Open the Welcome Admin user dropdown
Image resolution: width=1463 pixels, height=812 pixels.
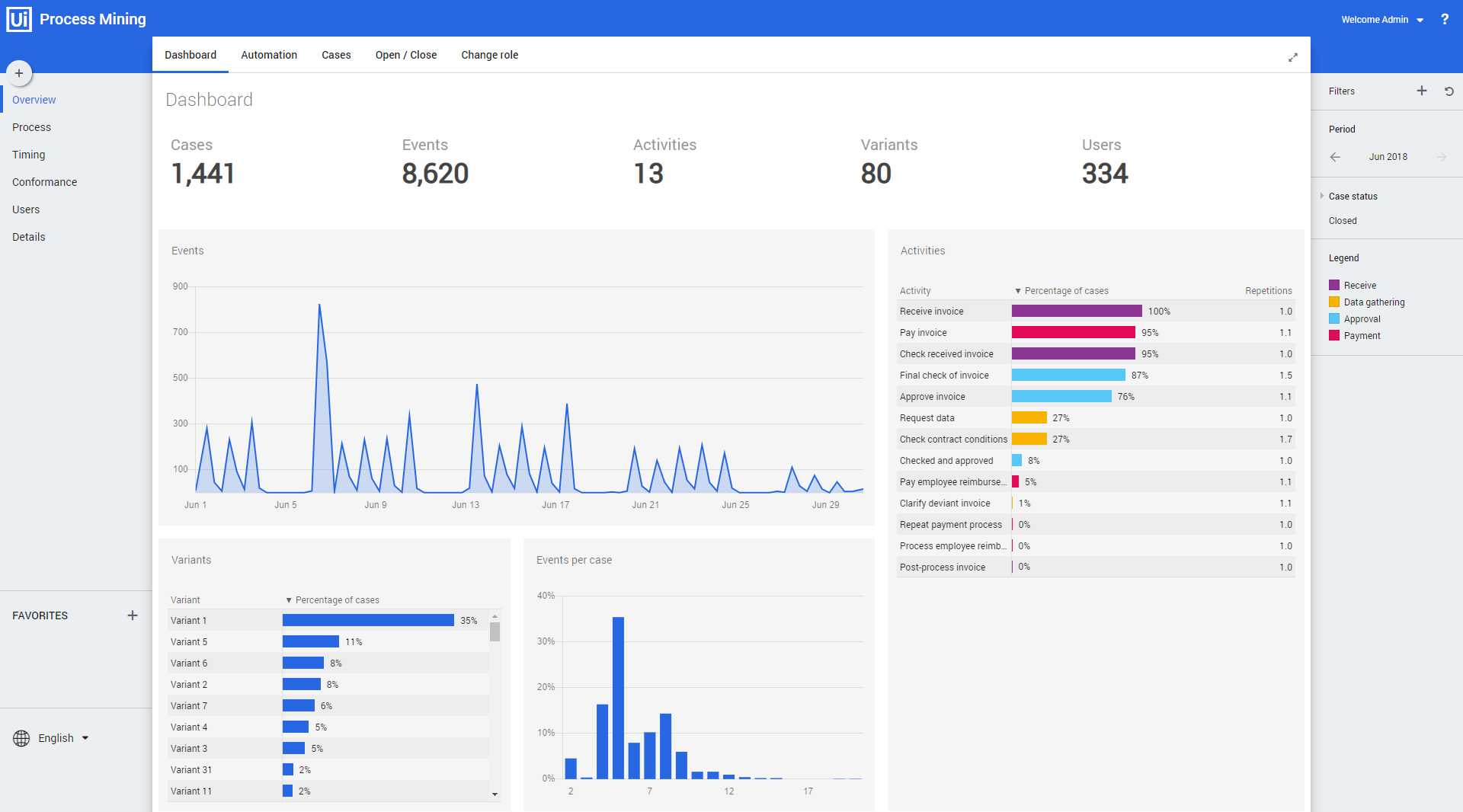pos(1382,20)
